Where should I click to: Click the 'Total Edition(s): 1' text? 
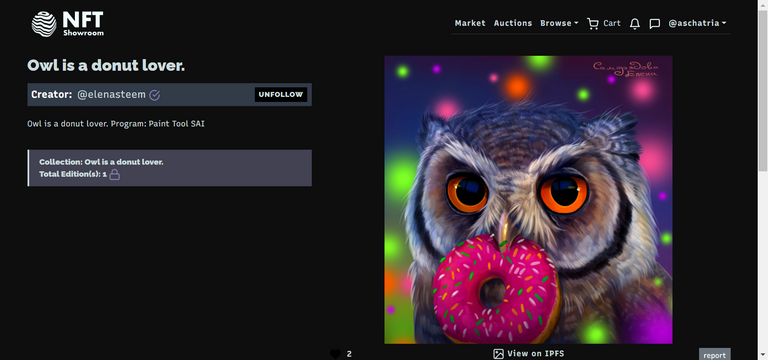click(73, 174)
